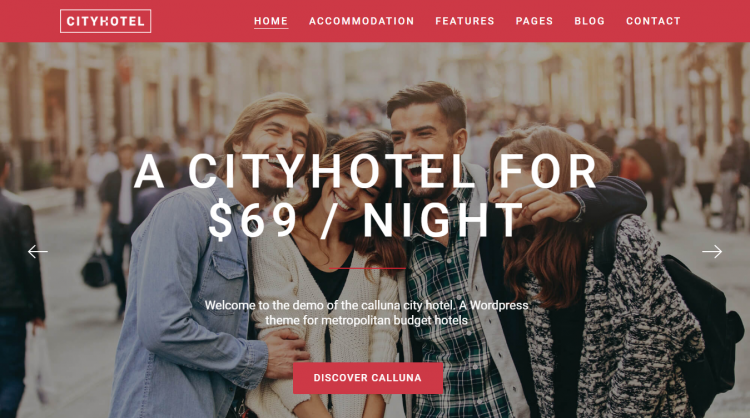Click the "$69 / NIGHT" headline text
This screenshot has height=418, width=750.
[x=366, y=220]
